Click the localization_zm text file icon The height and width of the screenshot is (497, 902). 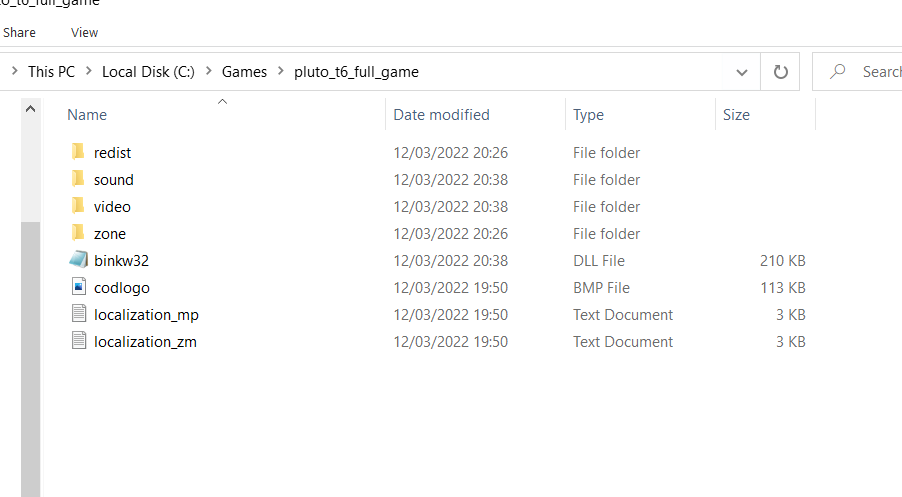79,341
